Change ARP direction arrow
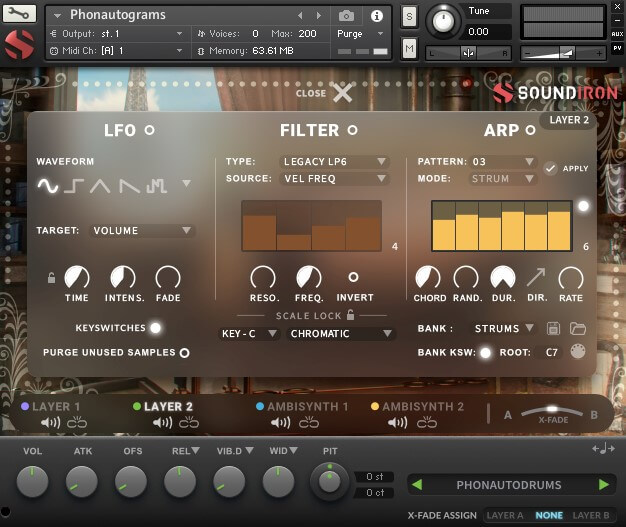The image size is (626, 527). tap(536, 277)
